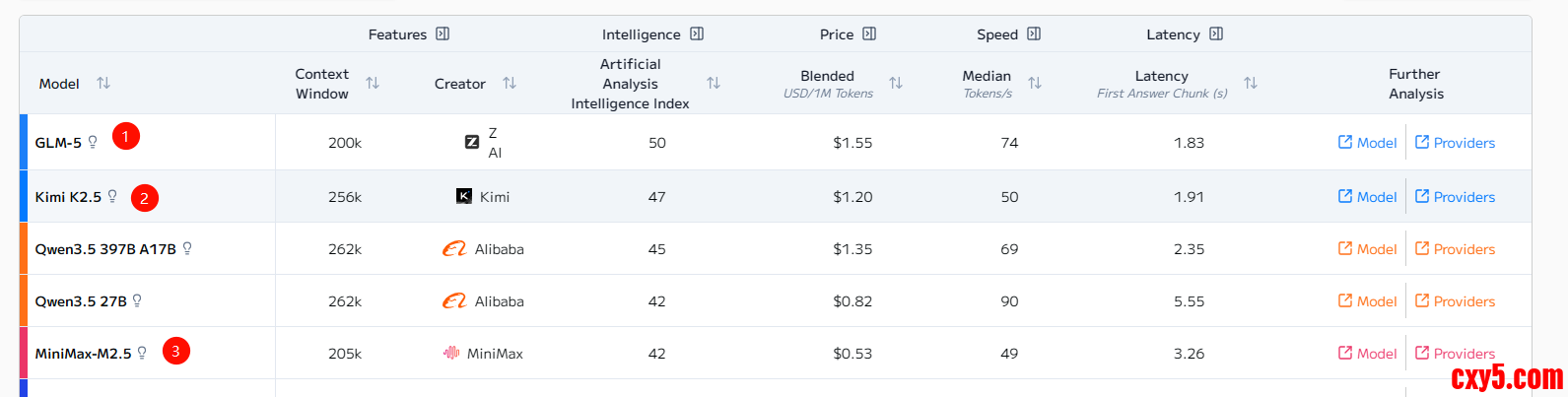The height and width of the screenshot is (397, 1568).
Task: Click the Alibaba logo in the Qwen3.5 397B row
Action: click(454, 248)
